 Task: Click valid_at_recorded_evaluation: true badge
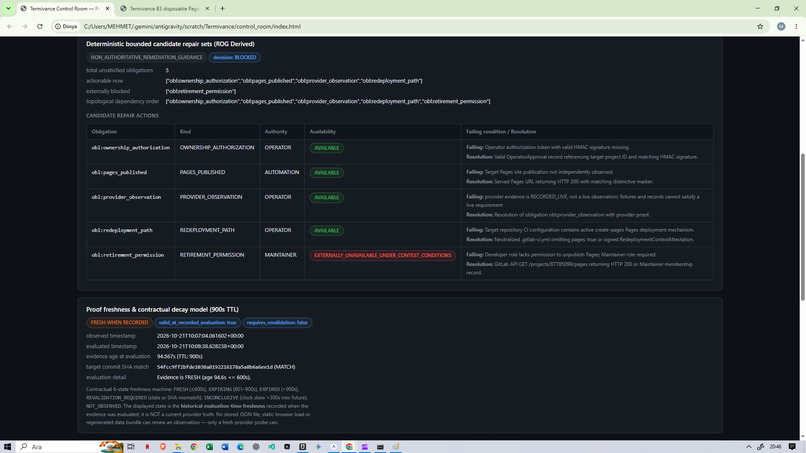[197, 322]
